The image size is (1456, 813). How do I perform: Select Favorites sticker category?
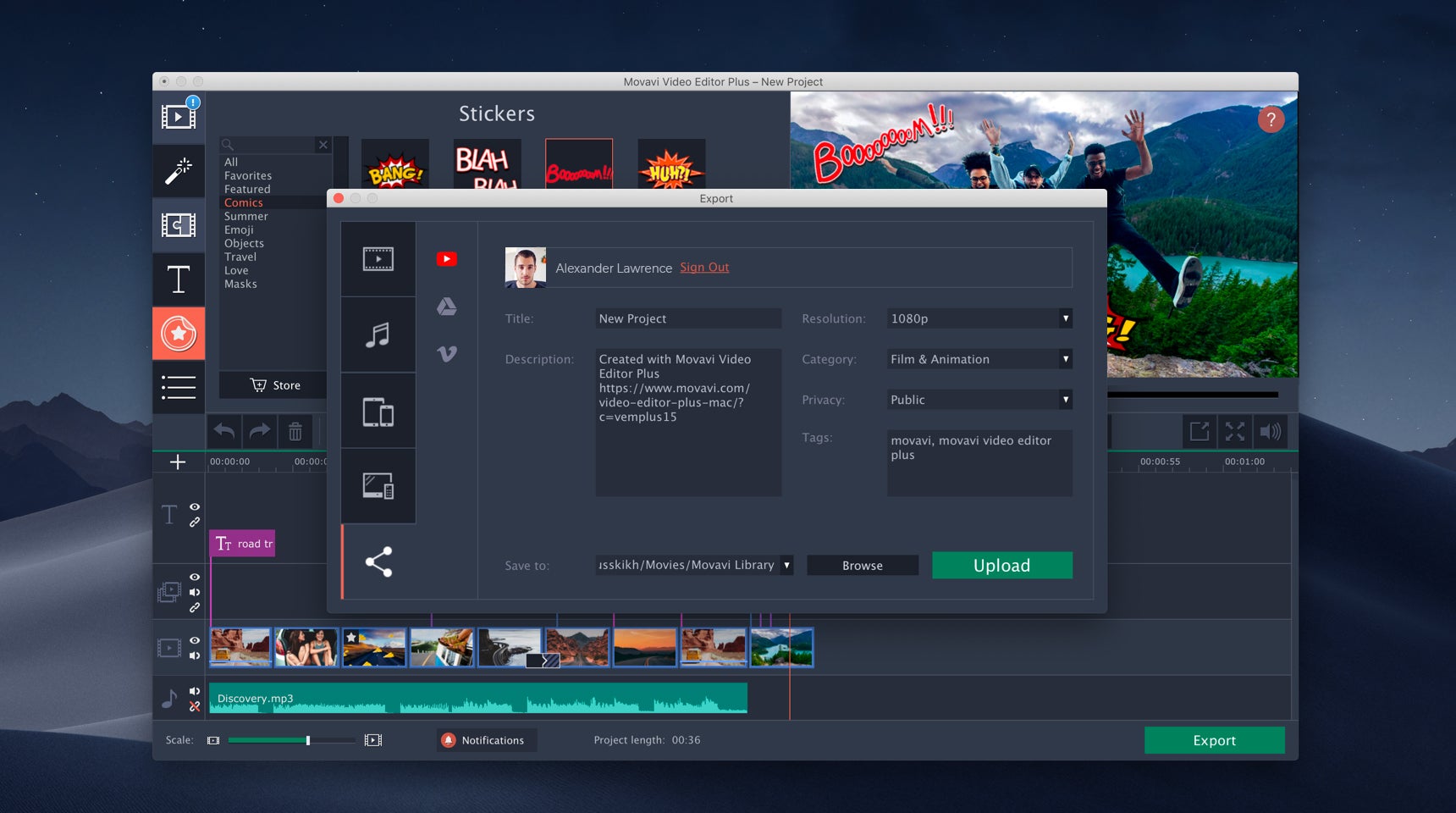248,175
